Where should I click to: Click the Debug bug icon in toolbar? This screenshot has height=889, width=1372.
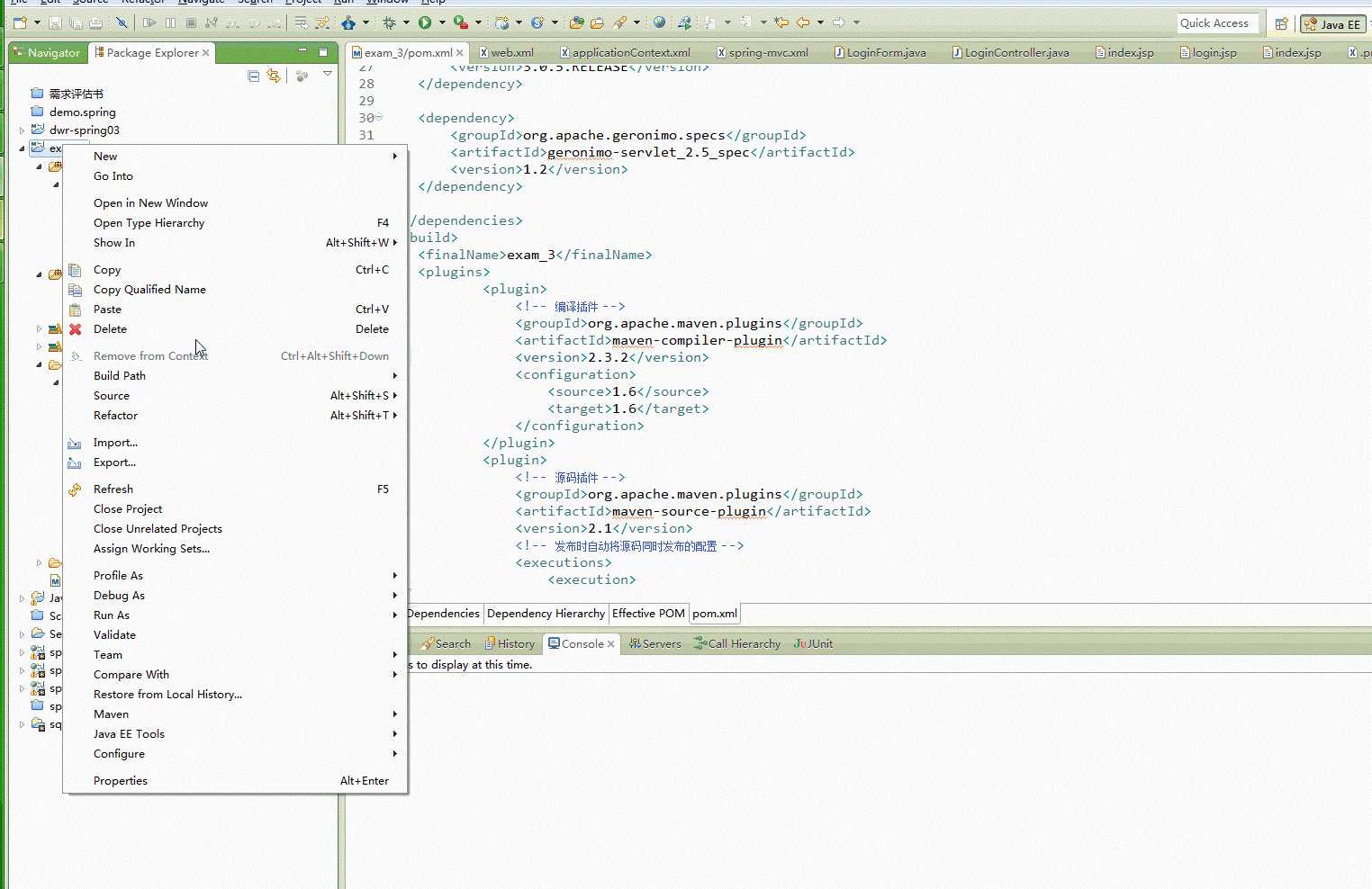point(389,22)
